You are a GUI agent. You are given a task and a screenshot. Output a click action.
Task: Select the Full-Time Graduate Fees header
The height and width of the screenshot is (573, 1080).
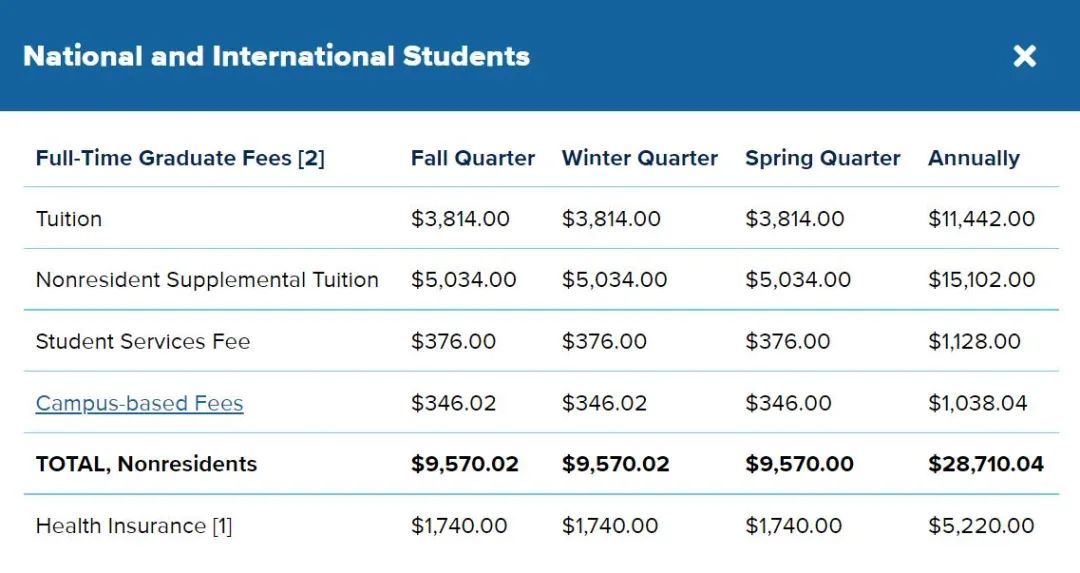click(x=180, y=158)
